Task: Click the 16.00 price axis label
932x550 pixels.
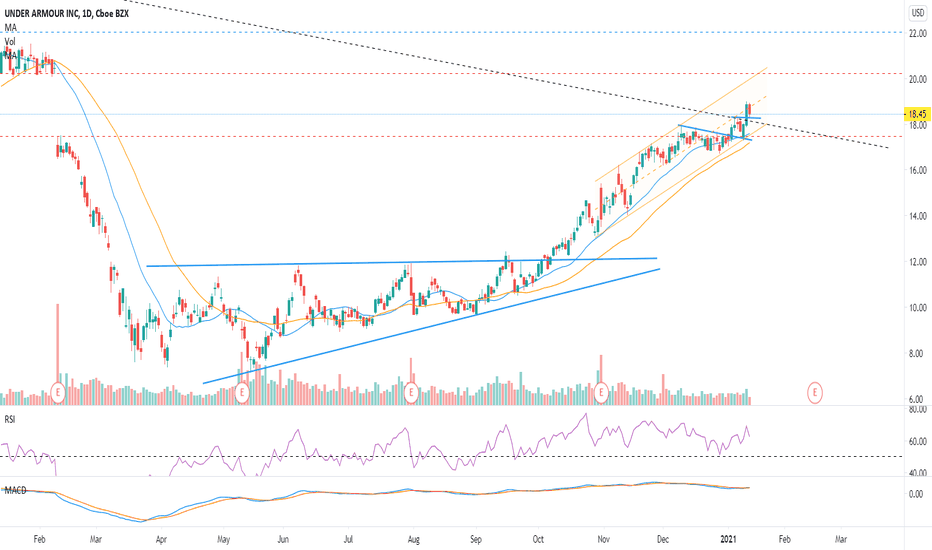Action: click(x=918, y=170)
